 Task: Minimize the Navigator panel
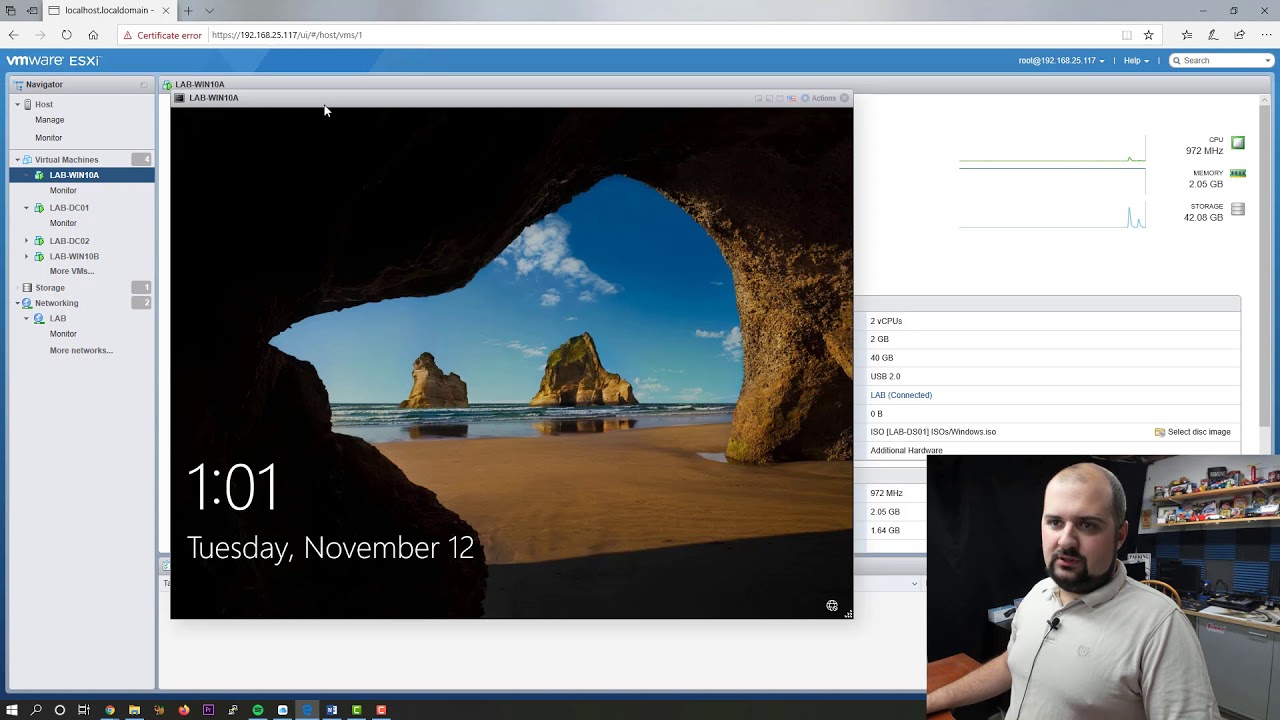click(x=144, y=85)
